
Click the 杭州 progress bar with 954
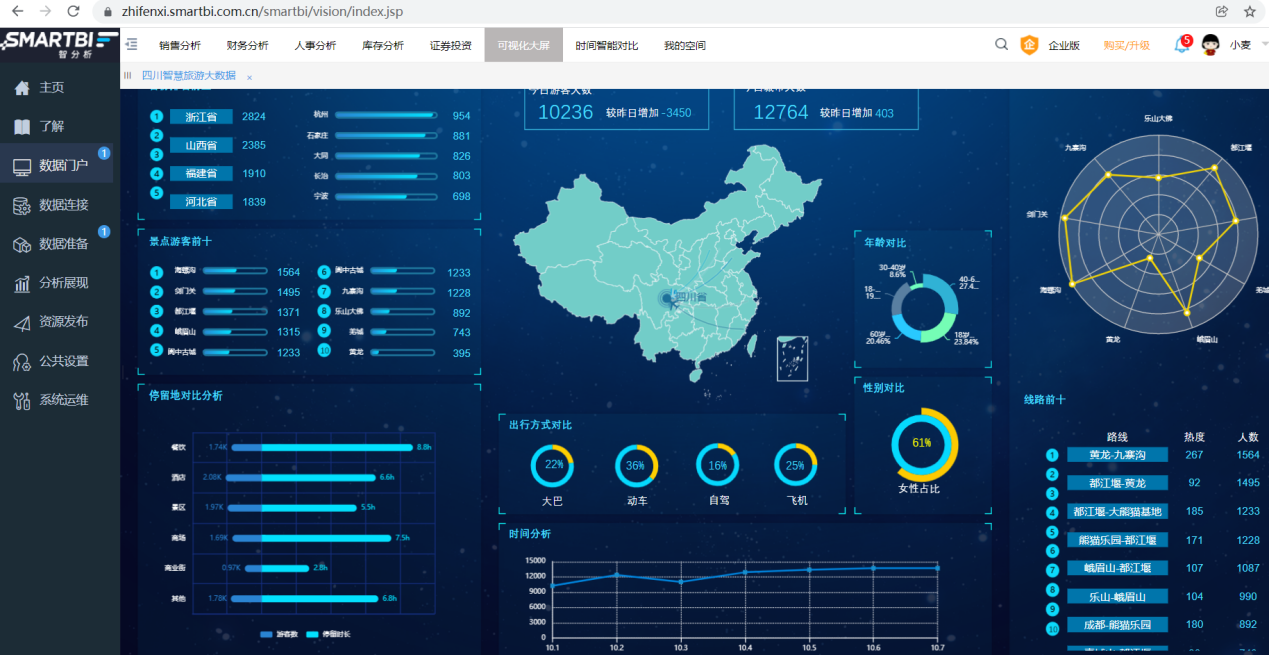click(386, 116)
